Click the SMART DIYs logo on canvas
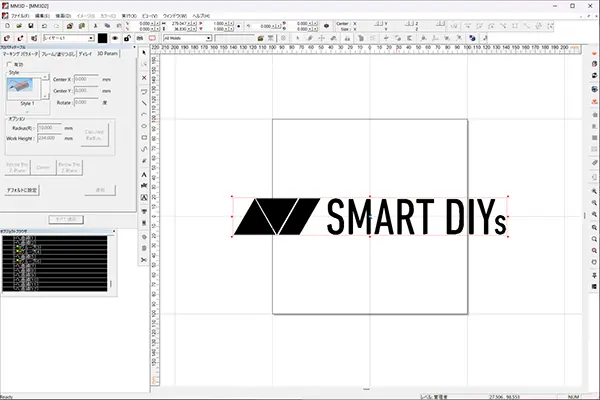The image size is (600, 400). coord(370,217)
